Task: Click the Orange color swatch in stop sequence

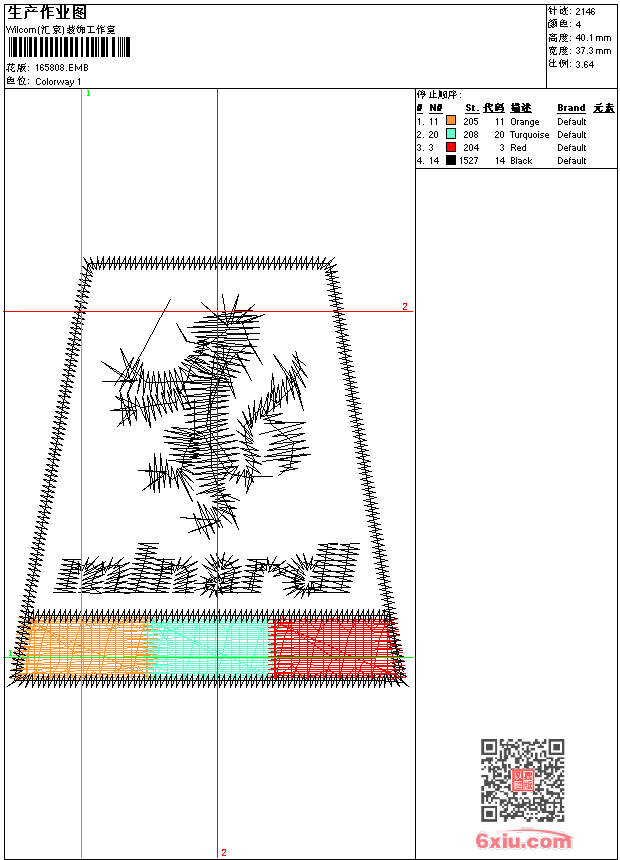Action: coord(450,121)
